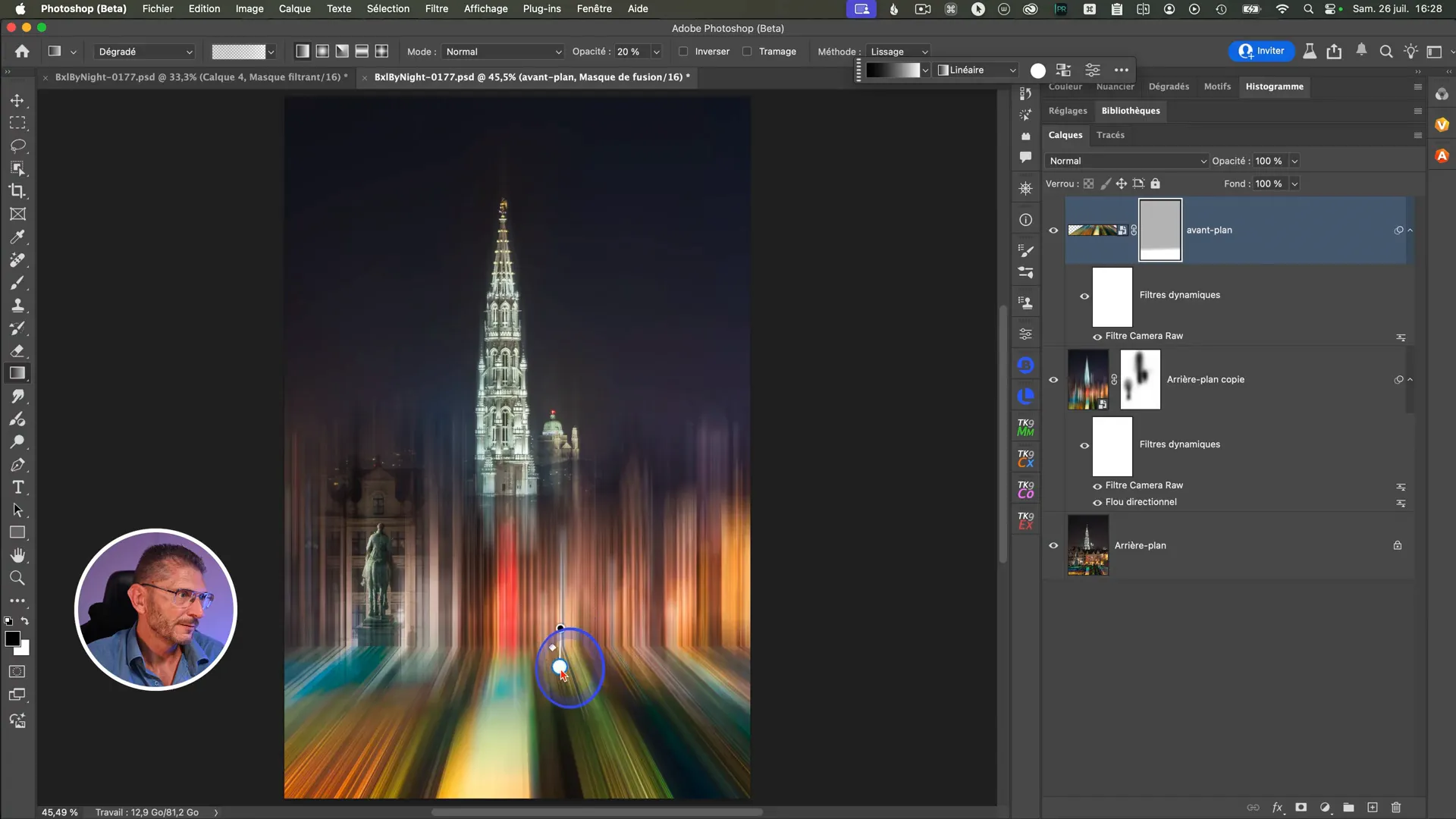Click the gradient preview swatch in options bar

[238, 52]
